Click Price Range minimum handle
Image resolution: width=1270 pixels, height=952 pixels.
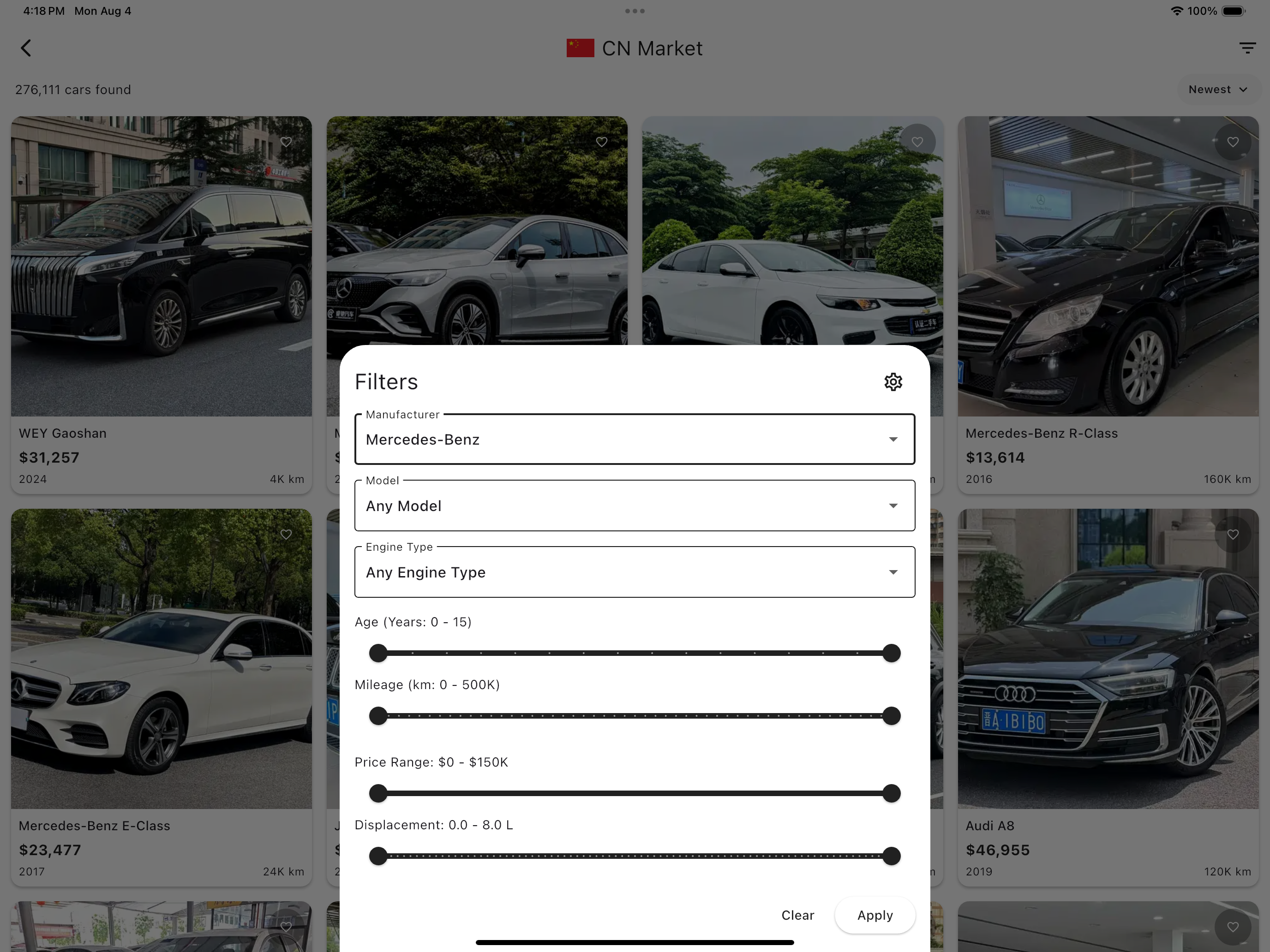[x=378, y=793]
